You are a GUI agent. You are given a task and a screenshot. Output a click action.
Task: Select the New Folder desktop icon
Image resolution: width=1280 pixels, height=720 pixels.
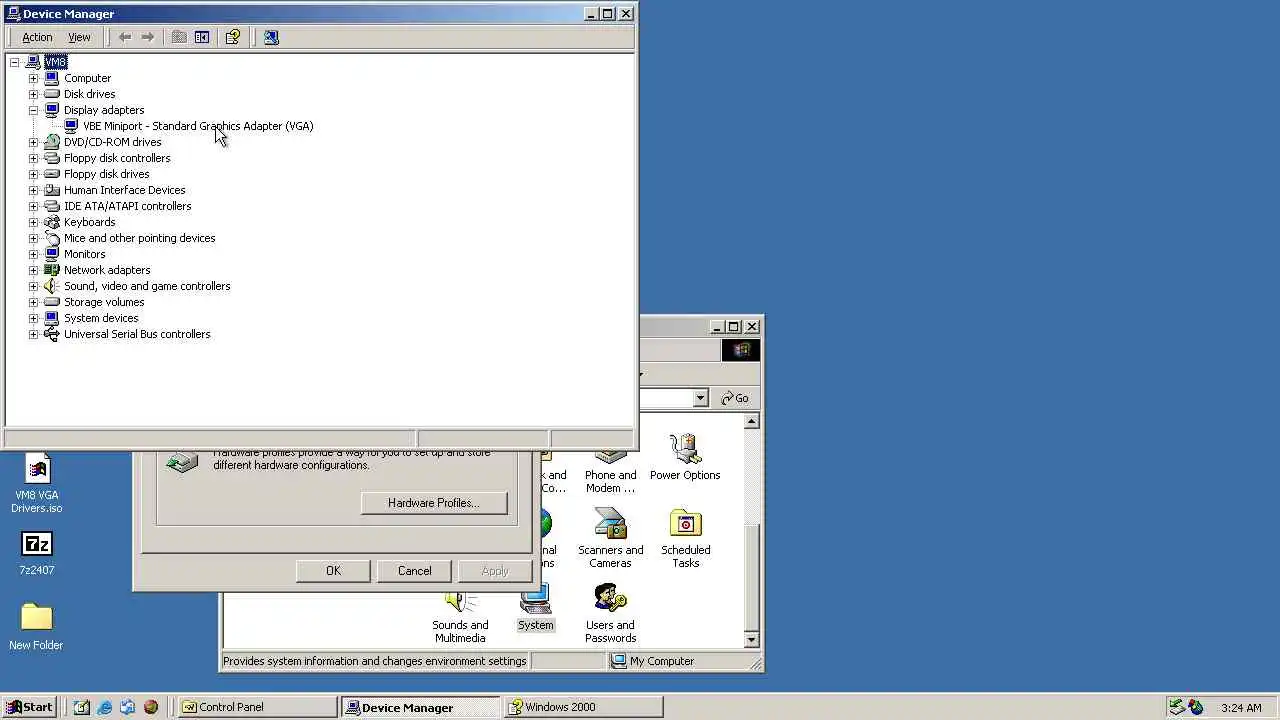pos(36,627)
